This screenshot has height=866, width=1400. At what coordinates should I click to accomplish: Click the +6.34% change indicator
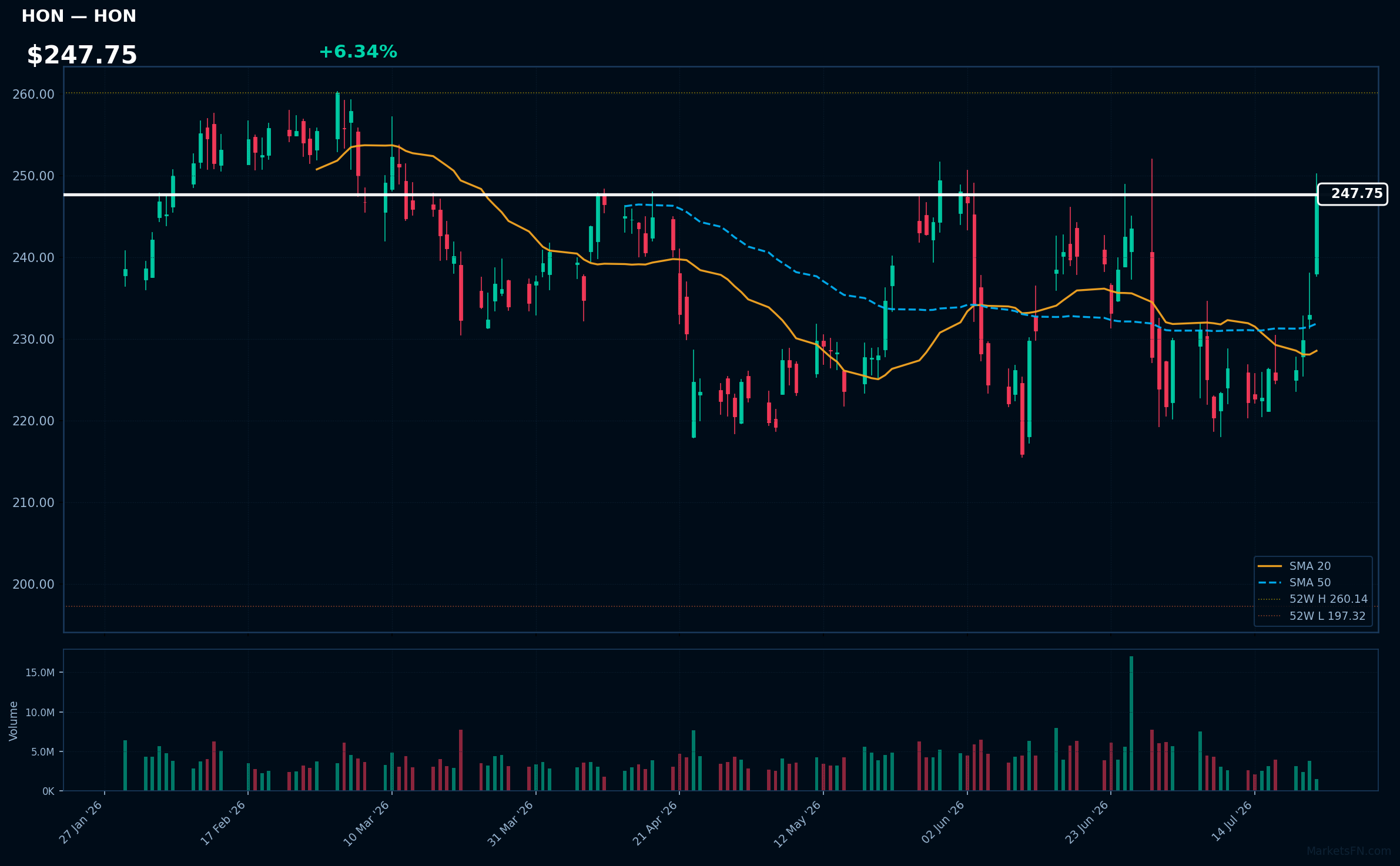[358, 52]
